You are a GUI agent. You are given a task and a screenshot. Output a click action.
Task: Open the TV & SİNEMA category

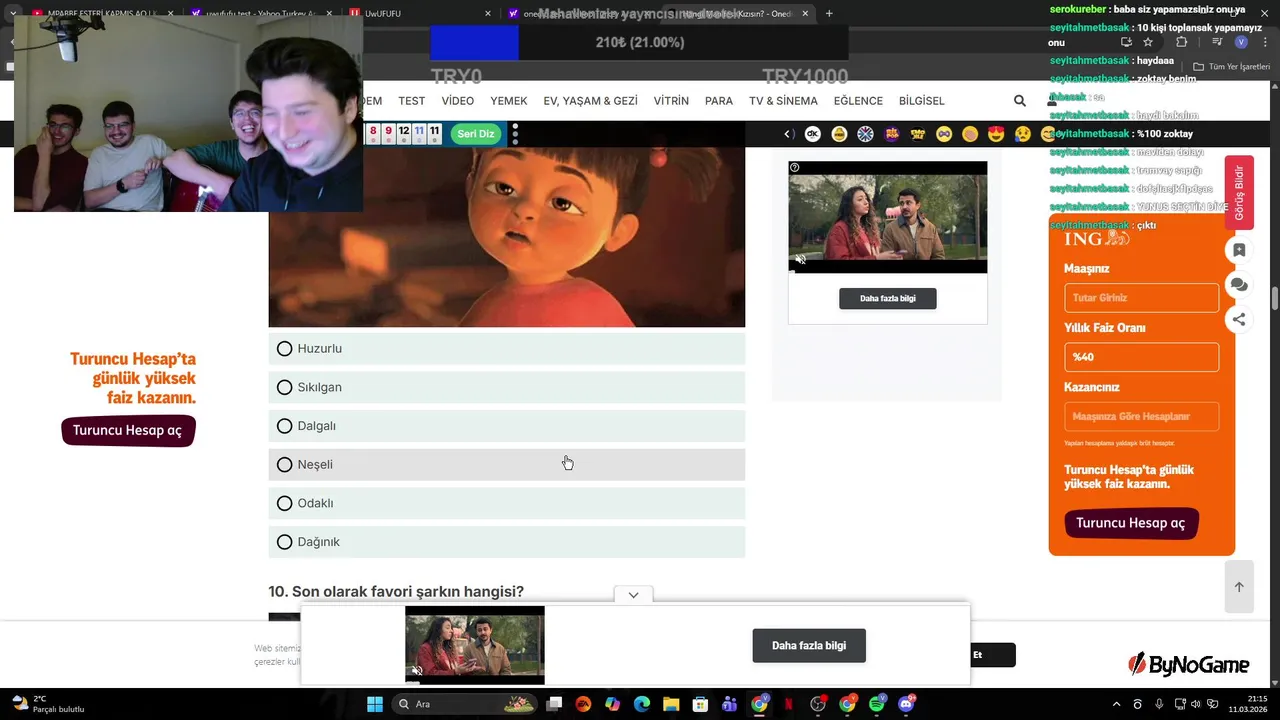click(783, 101)
